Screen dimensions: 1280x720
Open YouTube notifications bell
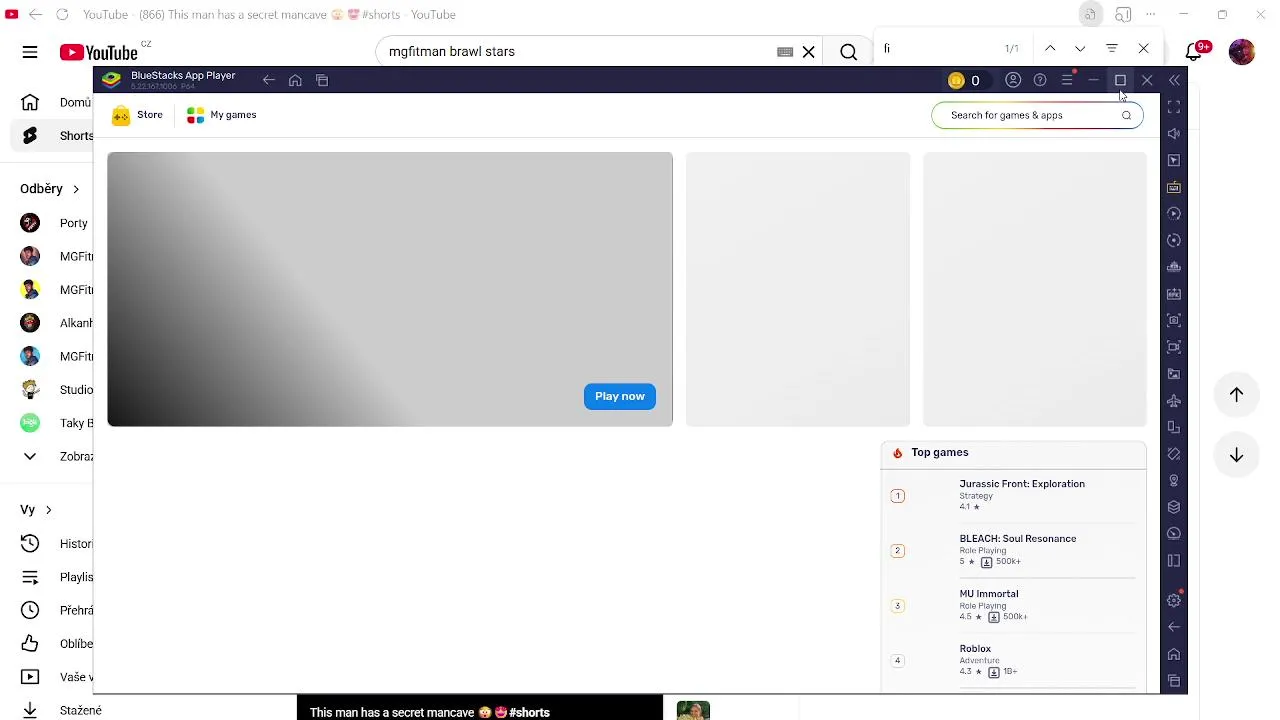pos(1193,52)
